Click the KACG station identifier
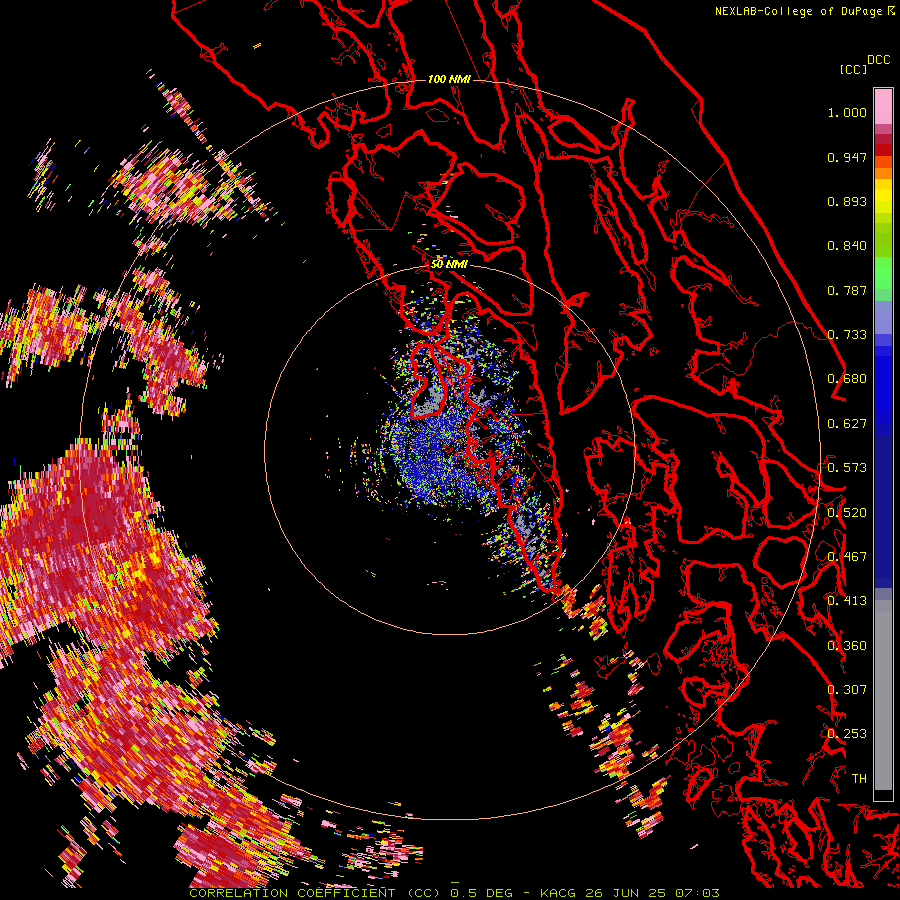This screenshot has height=900, width=900. [x=557, y=893]
